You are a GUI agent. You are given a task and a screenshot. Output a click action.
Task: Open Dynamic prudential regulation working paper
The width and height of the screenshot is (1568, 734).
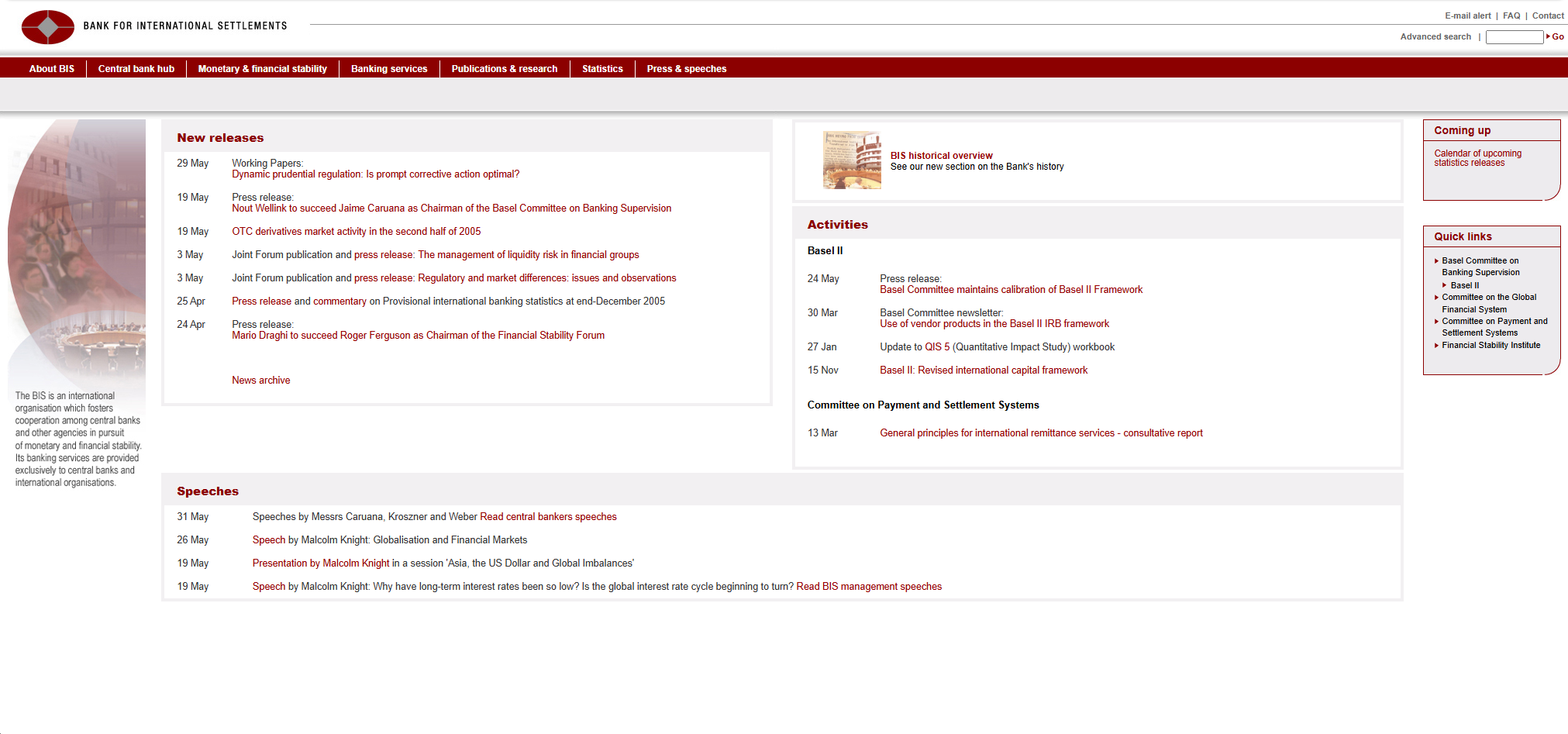(x=376, y=174)
